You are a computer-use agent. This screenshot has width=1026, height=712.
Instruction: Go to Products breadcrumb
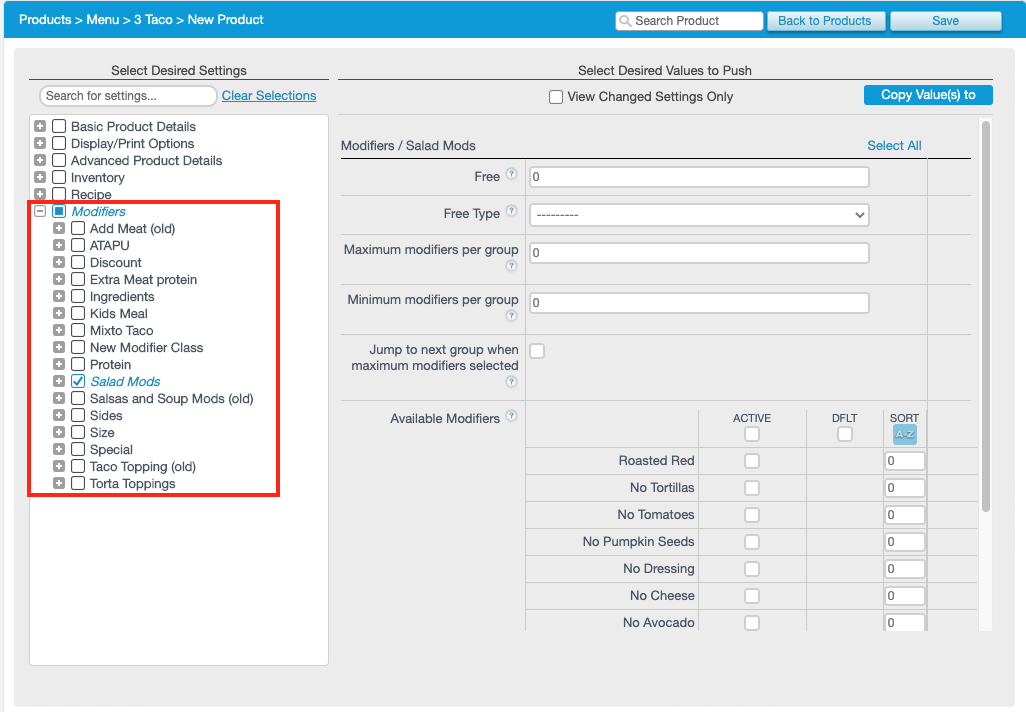(44, 20)
